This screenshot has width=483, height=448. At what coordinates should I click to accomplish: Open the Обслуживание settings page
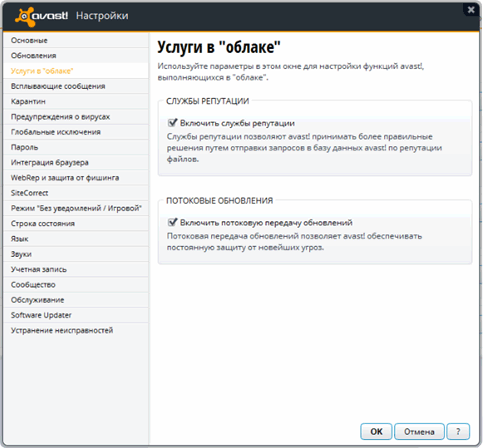(76, 300)
